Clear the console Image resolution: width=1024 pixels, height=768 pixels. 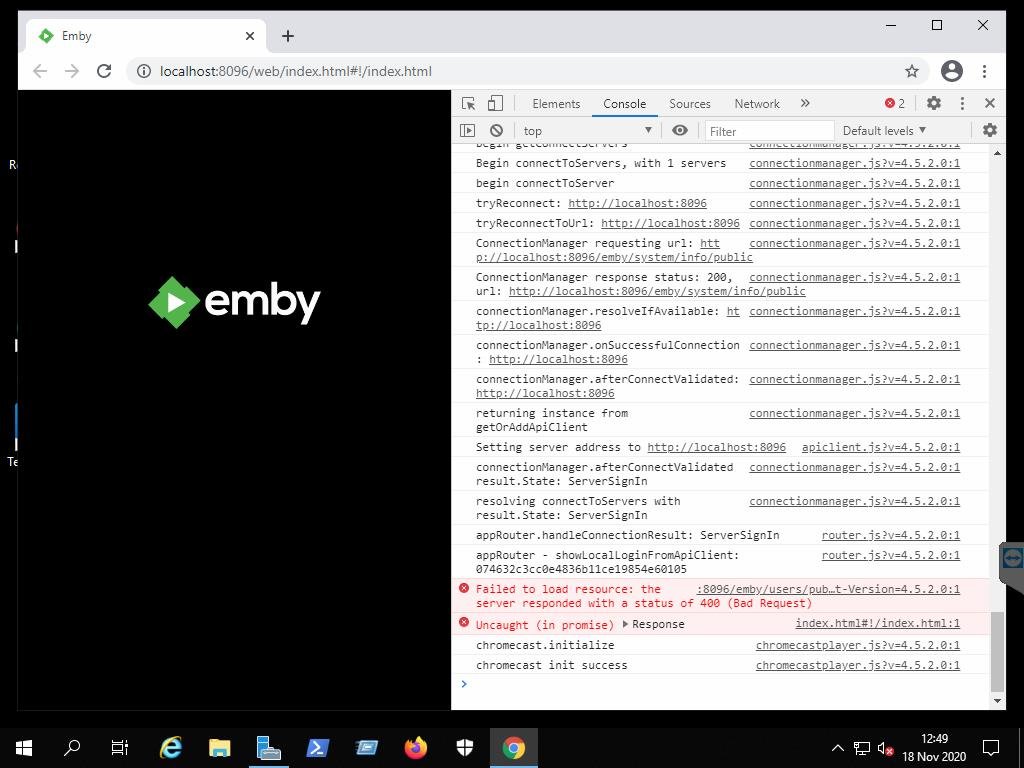click(496, 131)
